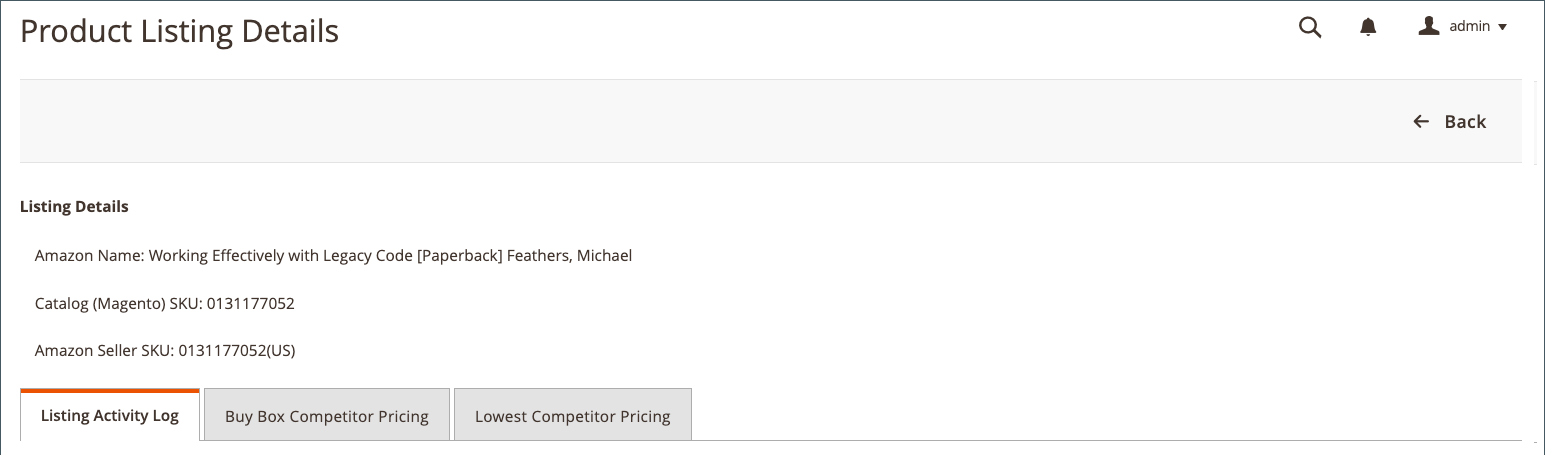Open the search magnifier icon
This screenshot has height=455, width=1545.
(x=1310, y=28)
